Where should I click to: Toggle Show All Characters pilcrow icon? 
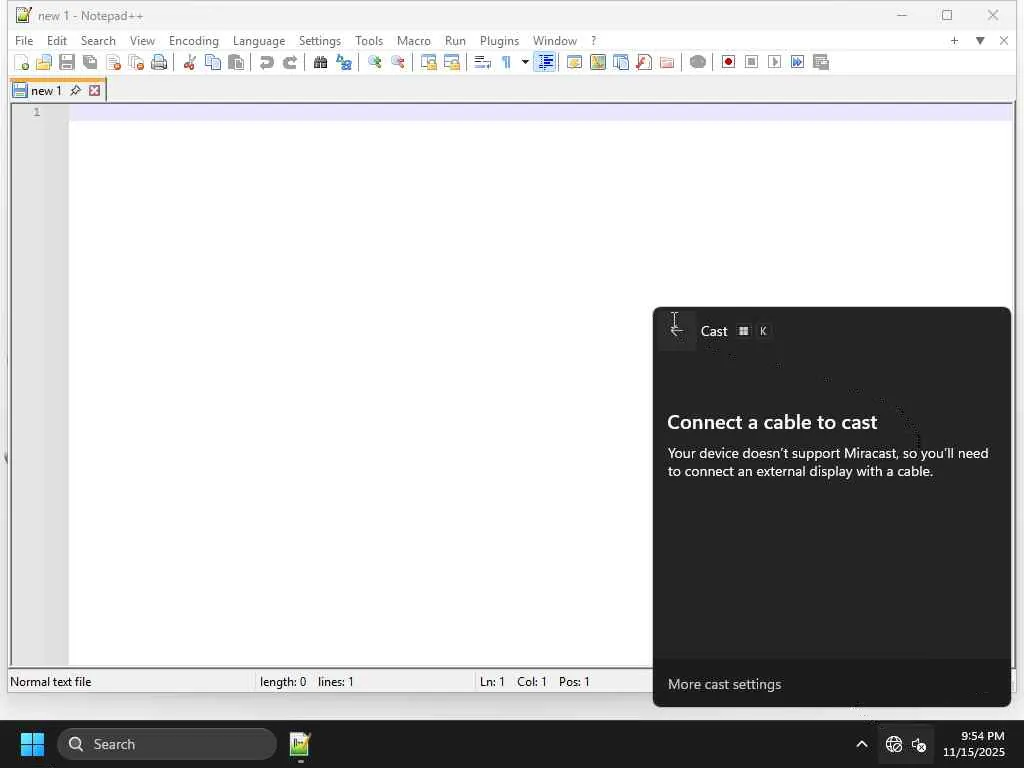tap(506, 62)
